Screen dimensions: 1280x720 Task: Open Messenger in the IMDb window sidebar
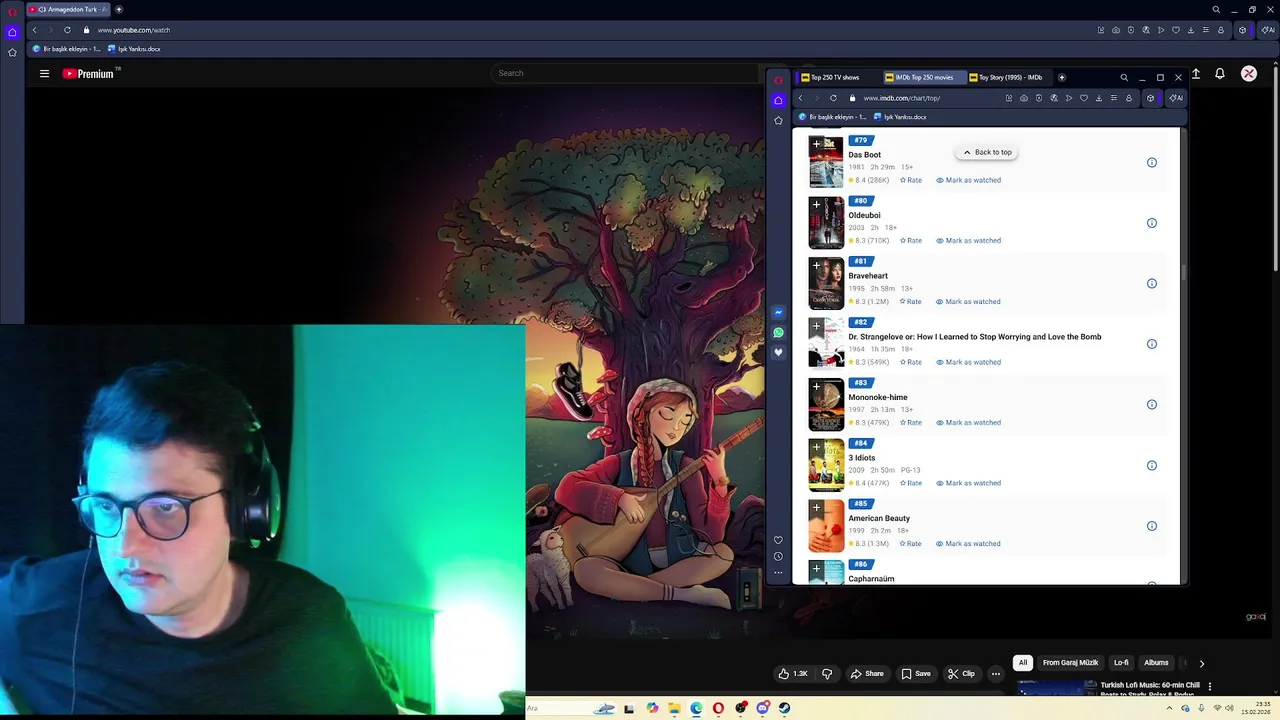pos(778,312)
